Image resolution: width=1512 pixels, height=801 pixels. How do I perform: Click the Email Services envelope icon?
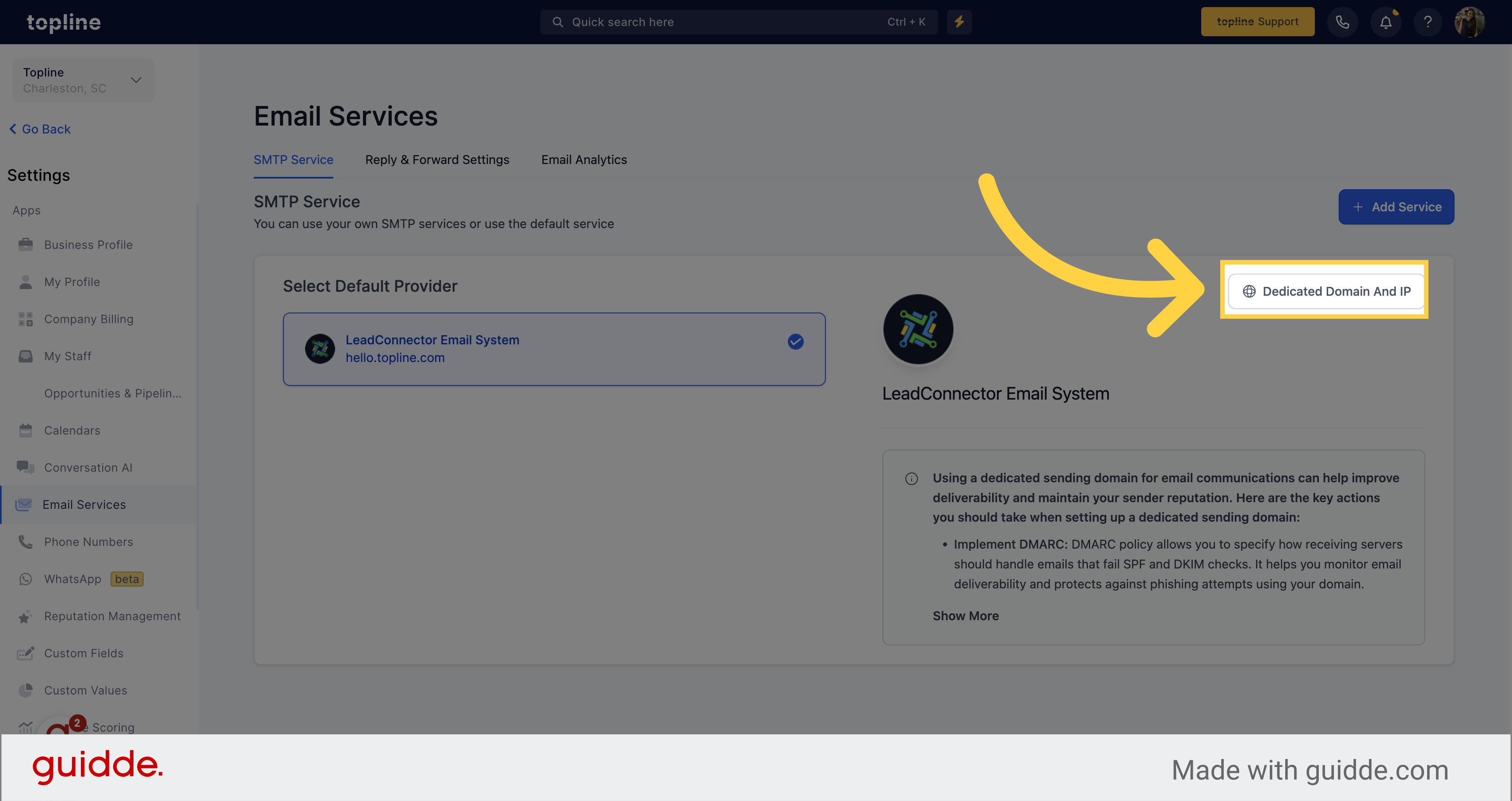(x=23, y=505)
